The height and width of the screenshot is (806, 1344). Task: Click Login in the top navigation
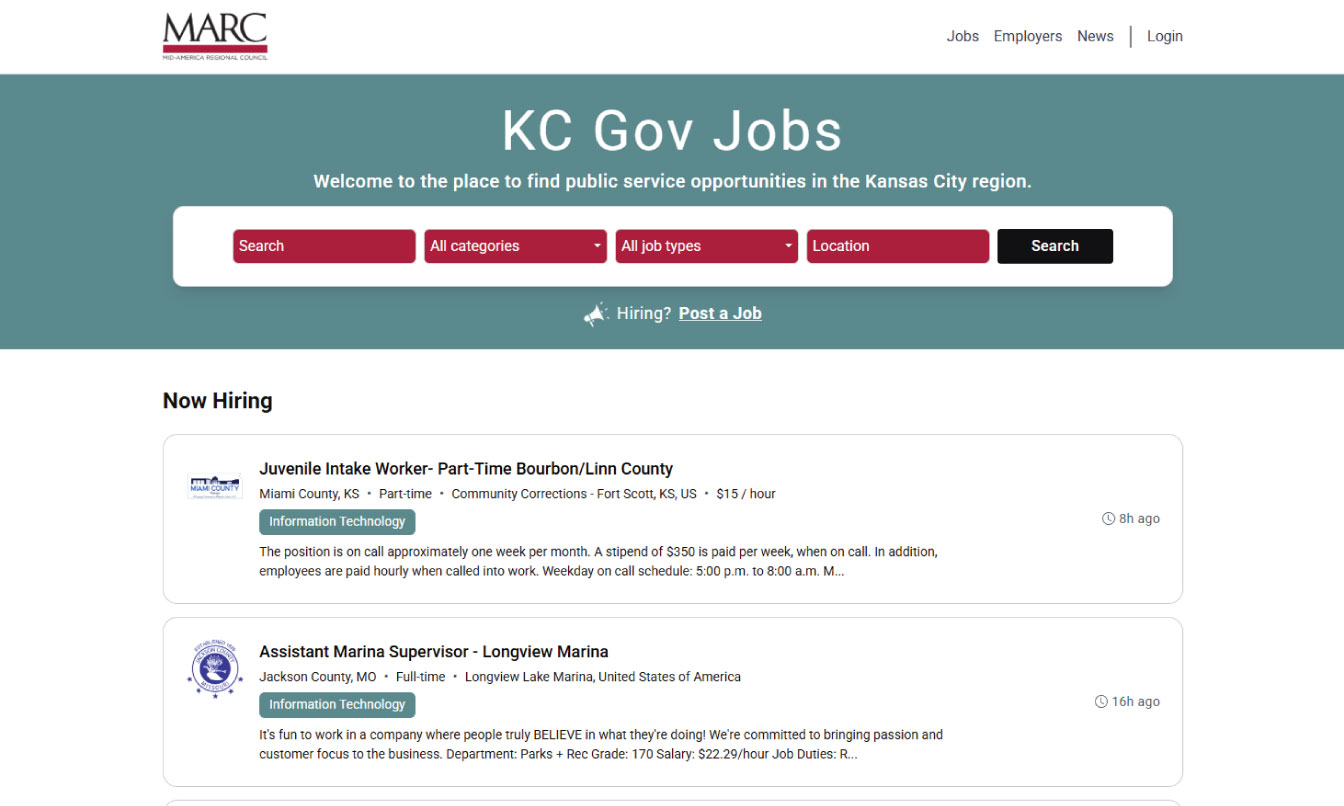point(1164,36)
